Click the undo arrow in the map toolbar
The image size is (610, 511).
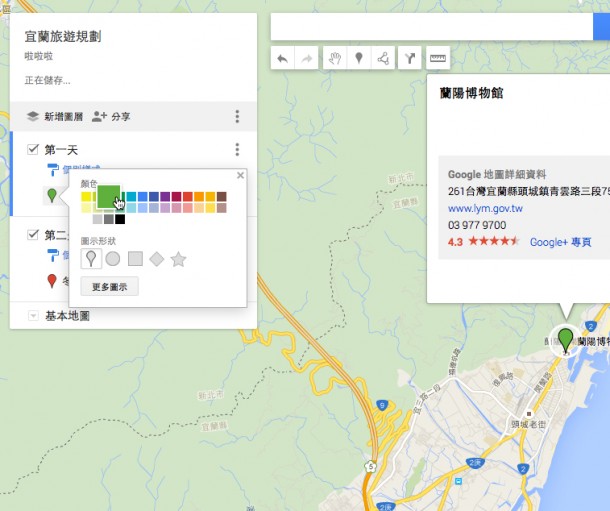pos(283,59)
